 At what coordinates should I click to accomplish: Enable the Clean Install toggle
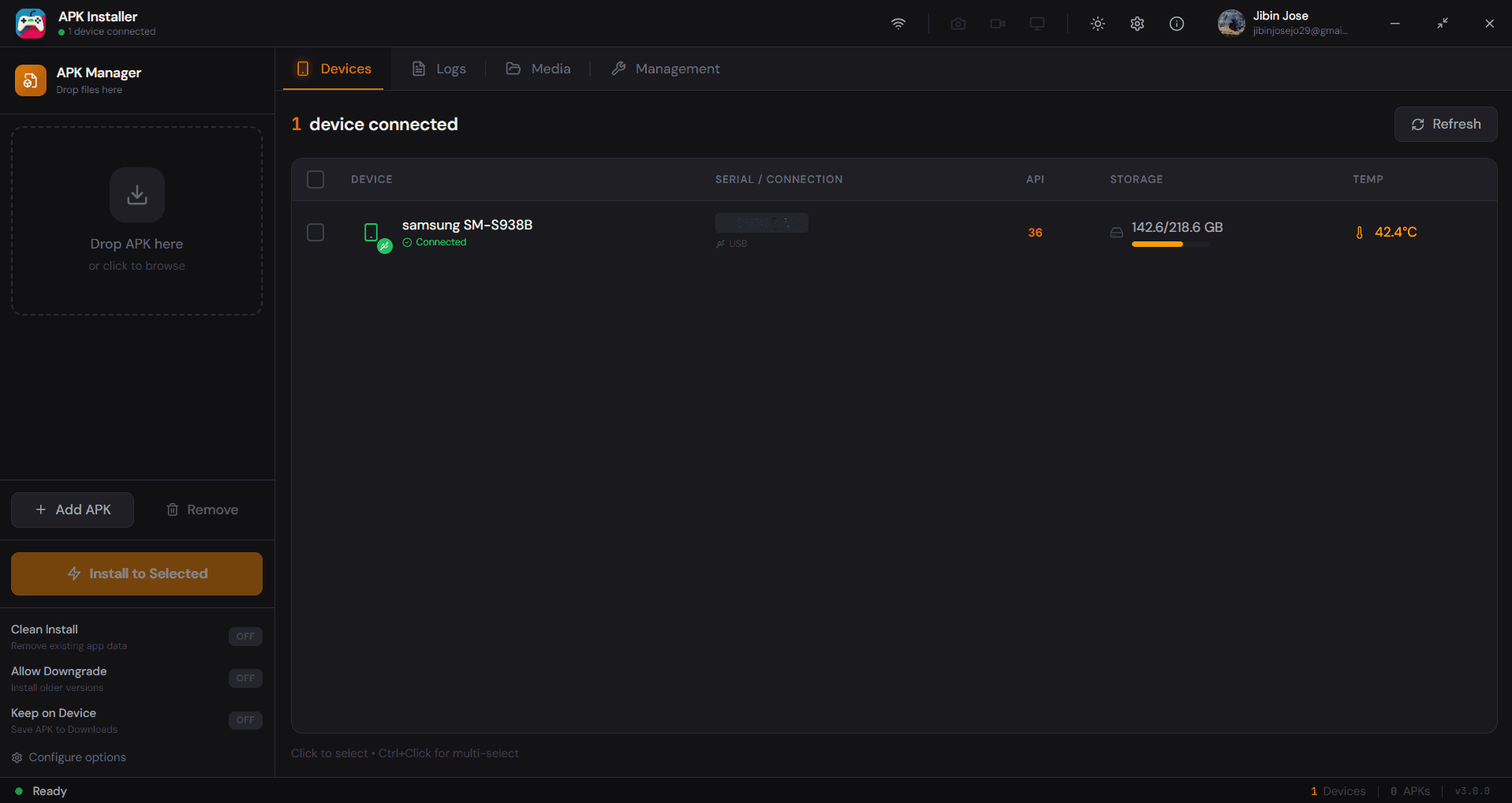point(245,636)
